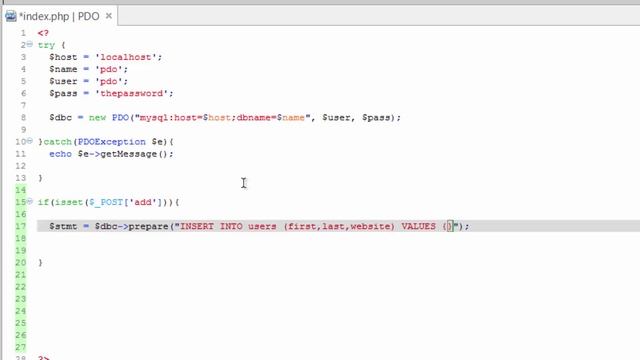Viewport: 640px width, 360px height.
Task: Collapse the try block at line 2
Action: [x=30, y=44]
